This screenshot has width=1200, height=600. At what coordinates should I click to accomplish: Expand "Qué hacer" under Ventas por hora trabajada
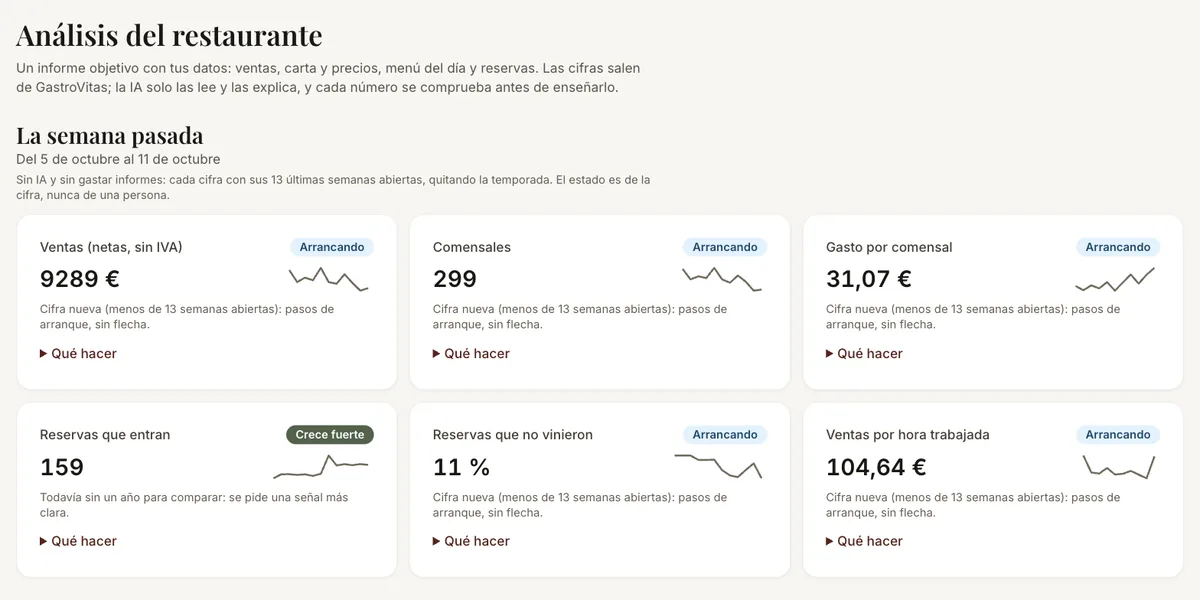(x=864, y=541)
